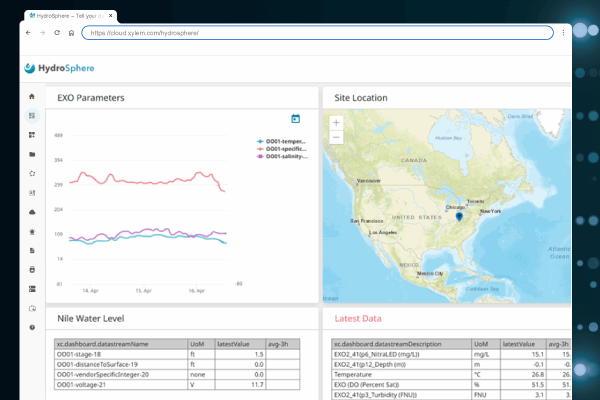The width and height of the screenshot is (600, 400).
Task: Open the help question-mark icon in sidebar
Action: (32, 327)
